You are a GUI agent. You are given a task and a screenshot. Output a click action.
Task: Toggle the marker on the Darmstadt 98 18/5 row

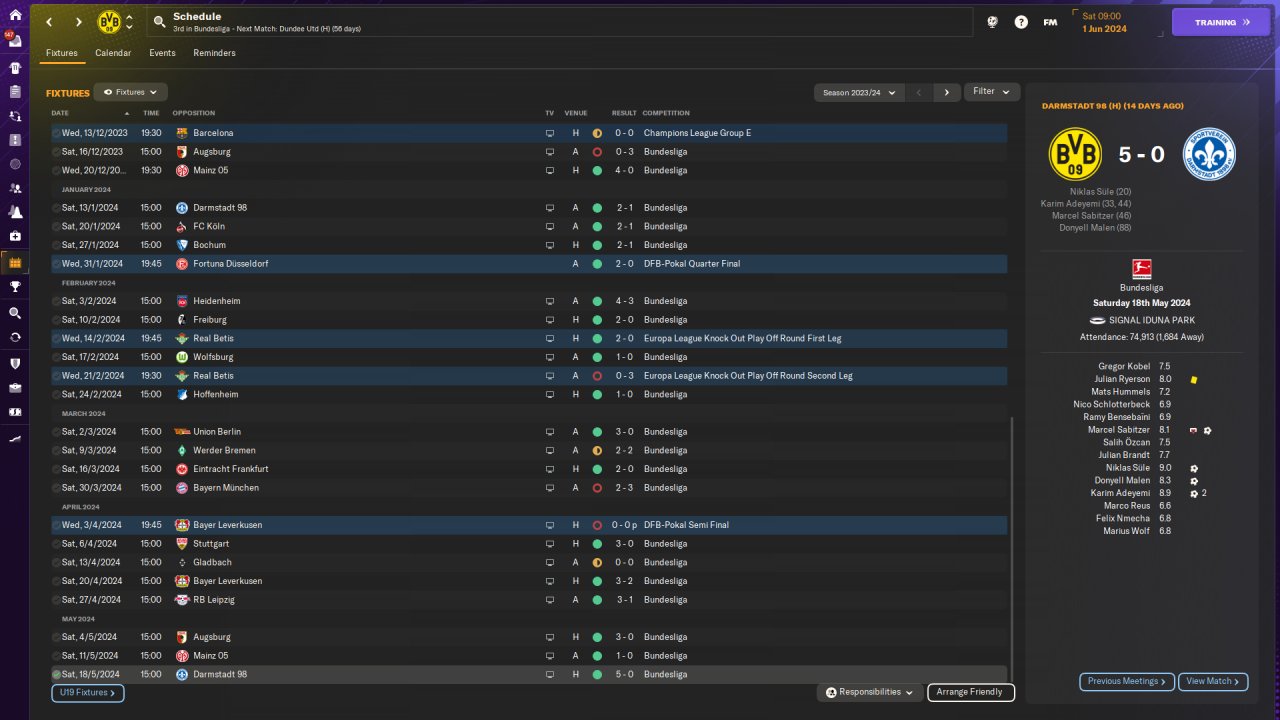[x=56, y=675]
